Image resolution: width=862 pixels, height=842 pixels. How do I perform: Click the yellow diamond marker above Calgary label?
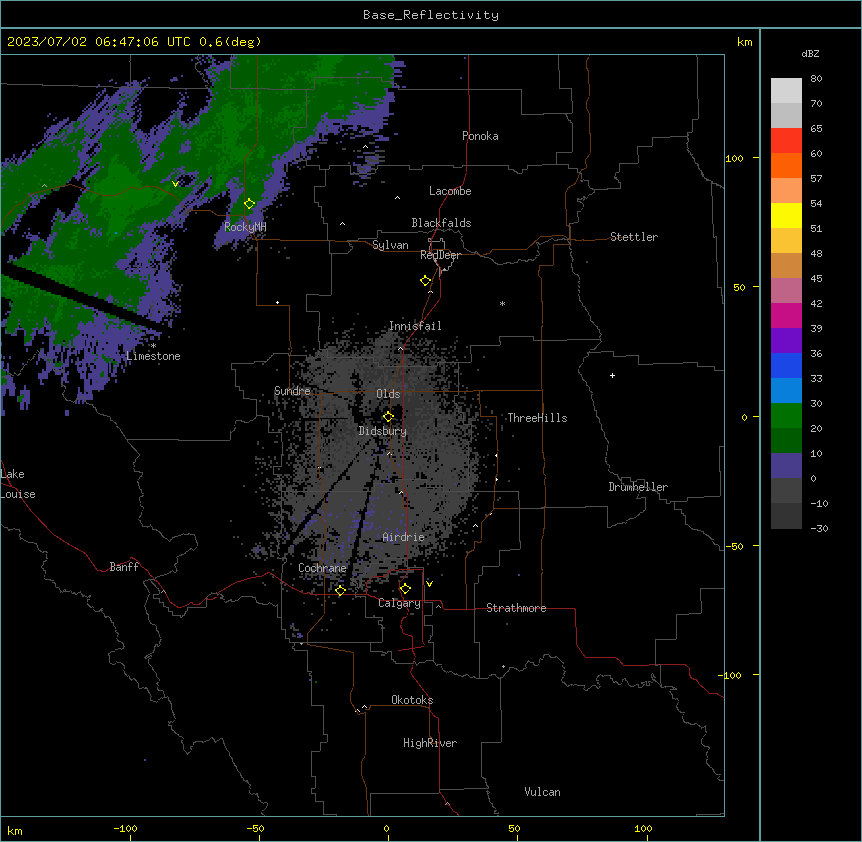click(405, 589)
